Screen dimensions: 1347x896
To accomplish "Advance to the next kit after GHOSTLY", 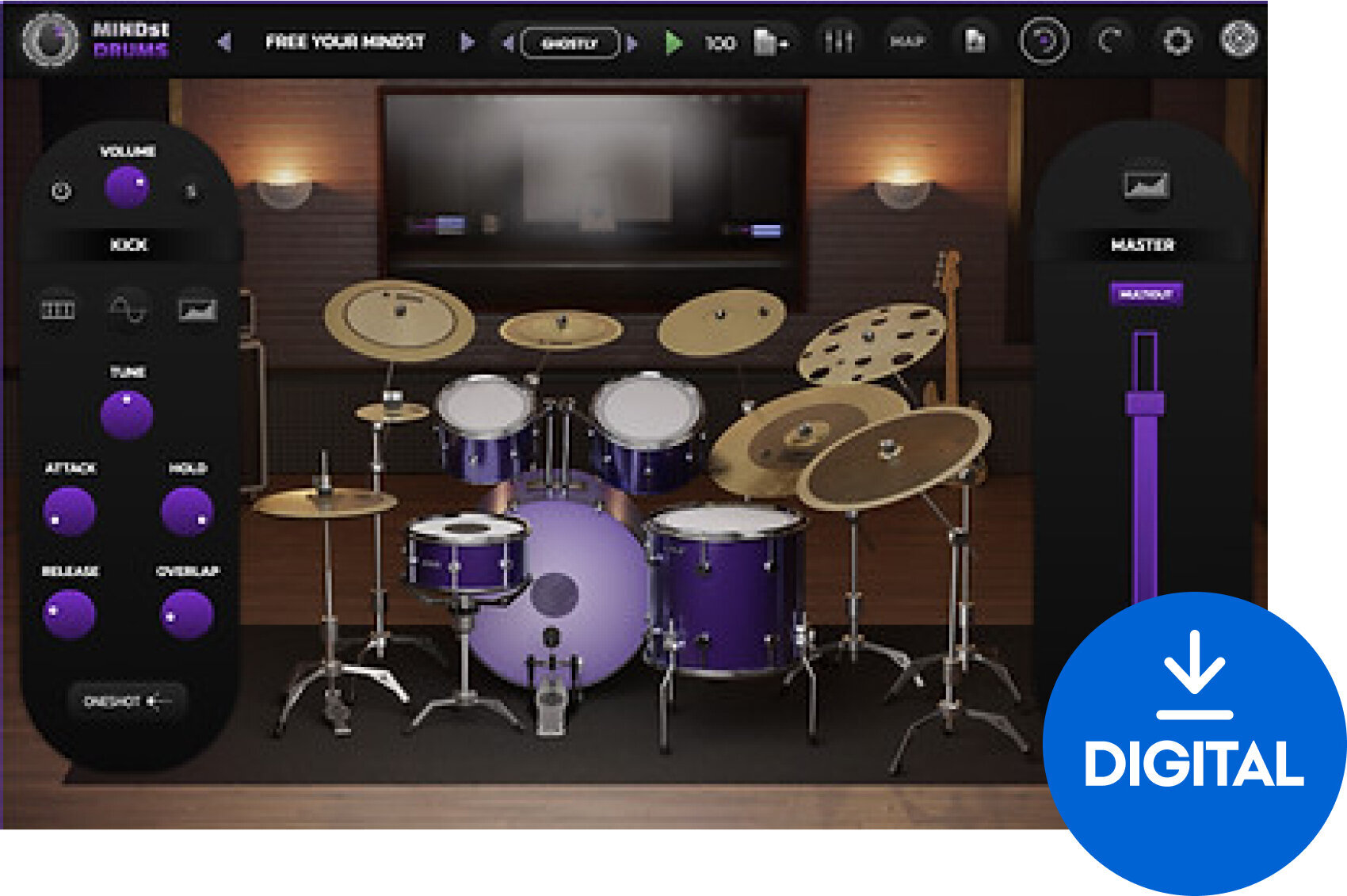I will [632, 44].
